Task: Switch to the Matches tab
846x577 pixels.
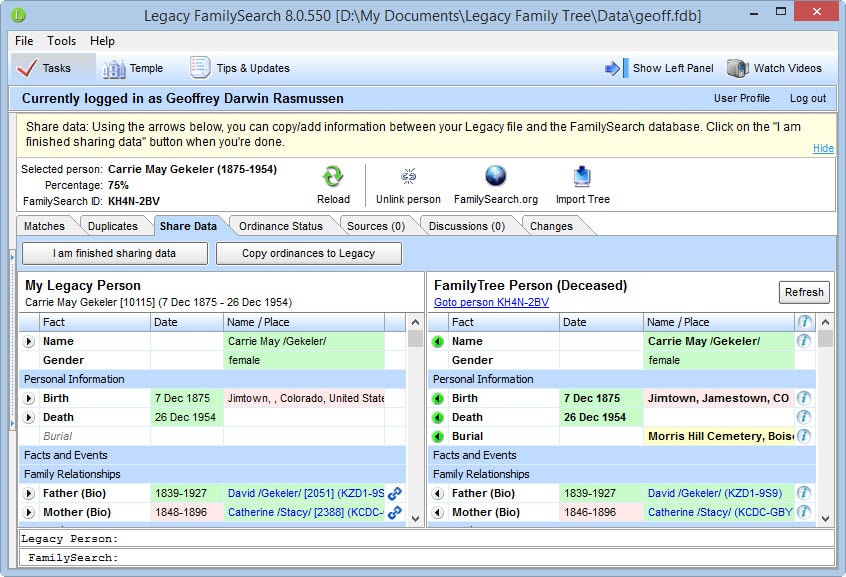Action: 44,226
